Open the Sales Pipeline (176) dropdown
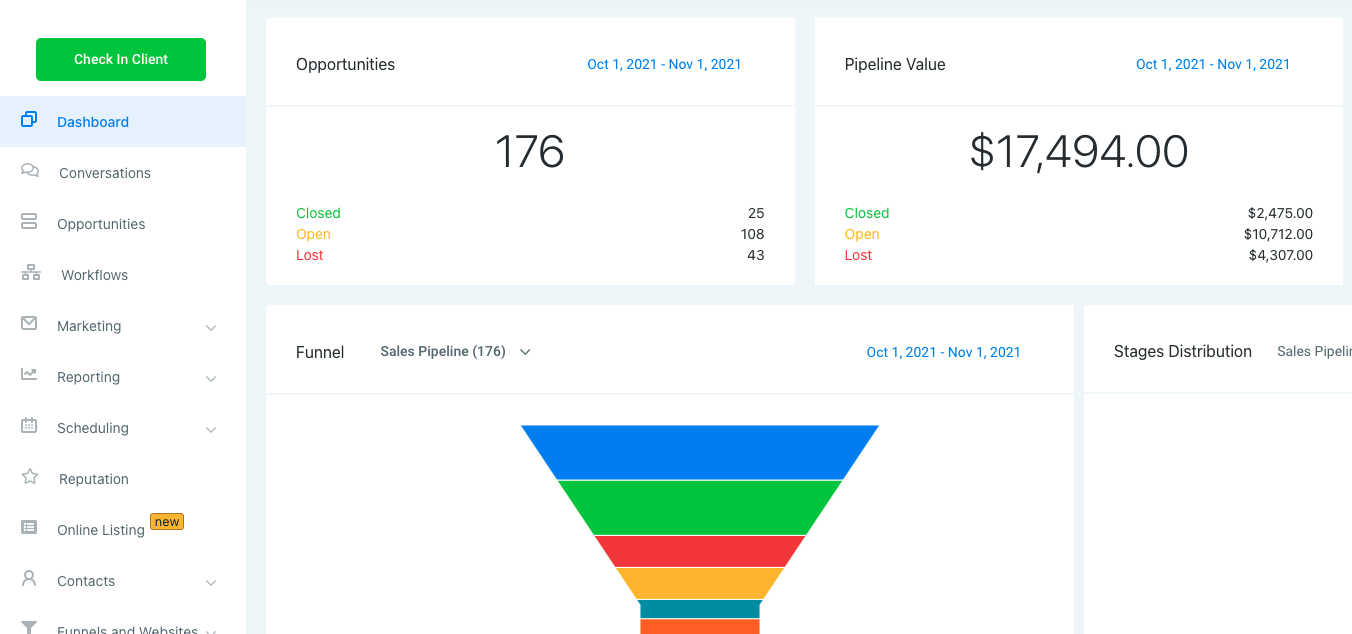Screen dimensions: 1352x634 pos(456,352)
